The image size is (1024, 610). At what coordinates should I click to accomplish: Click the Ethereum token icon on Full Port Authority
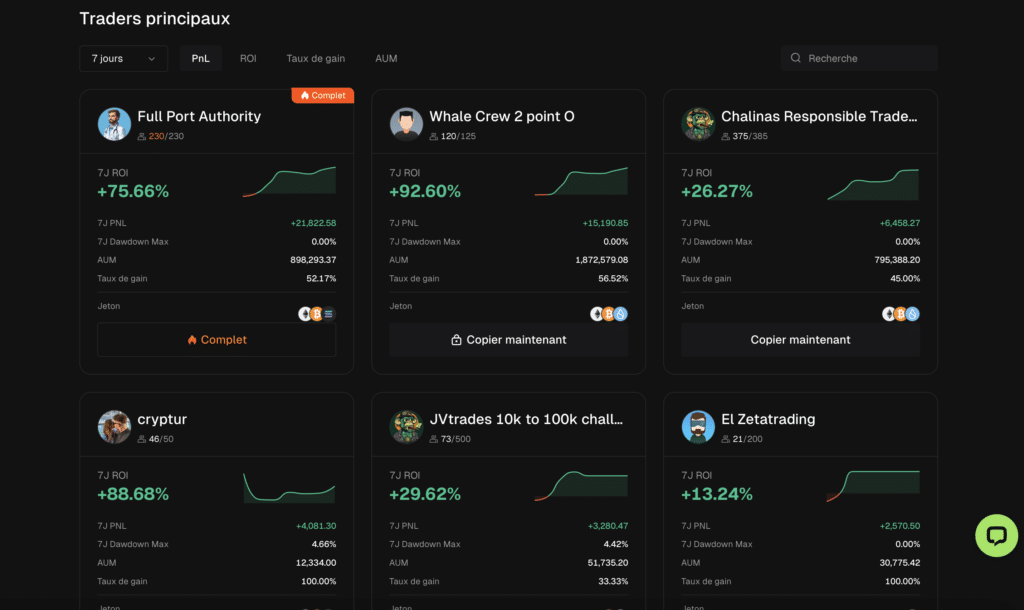click(305, 314)
